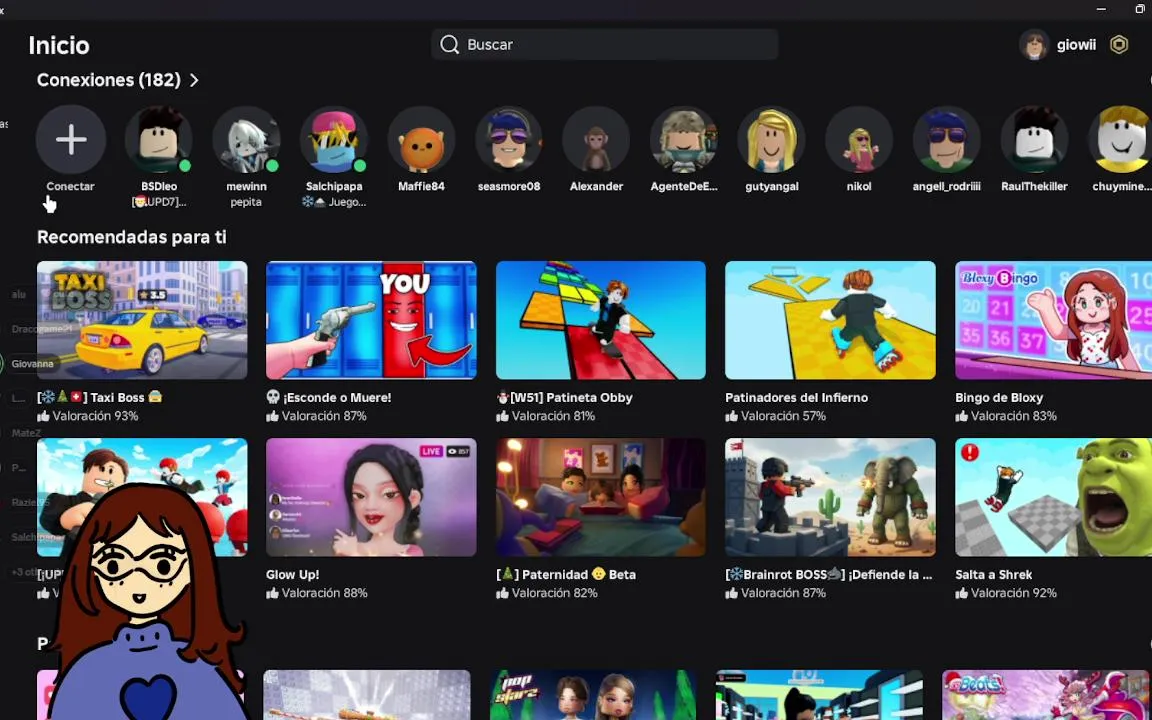
Task: Open BSDleo's avatar
Action: click(159, 140)
